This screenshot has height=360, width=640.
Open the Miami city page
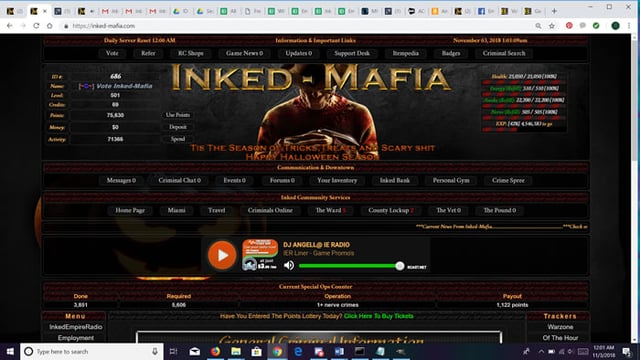(x=176, y=210)
